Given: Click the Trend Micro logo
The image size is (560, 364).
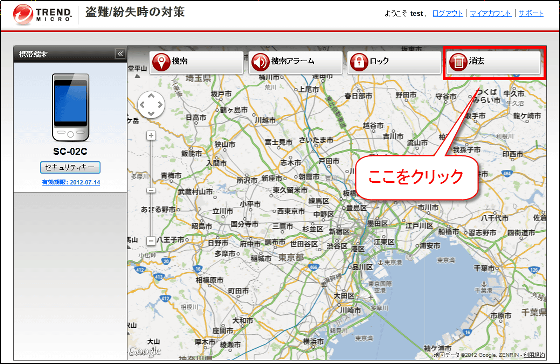Looking at the screenshot, I should pyautogui.click(x=42, y=14).
